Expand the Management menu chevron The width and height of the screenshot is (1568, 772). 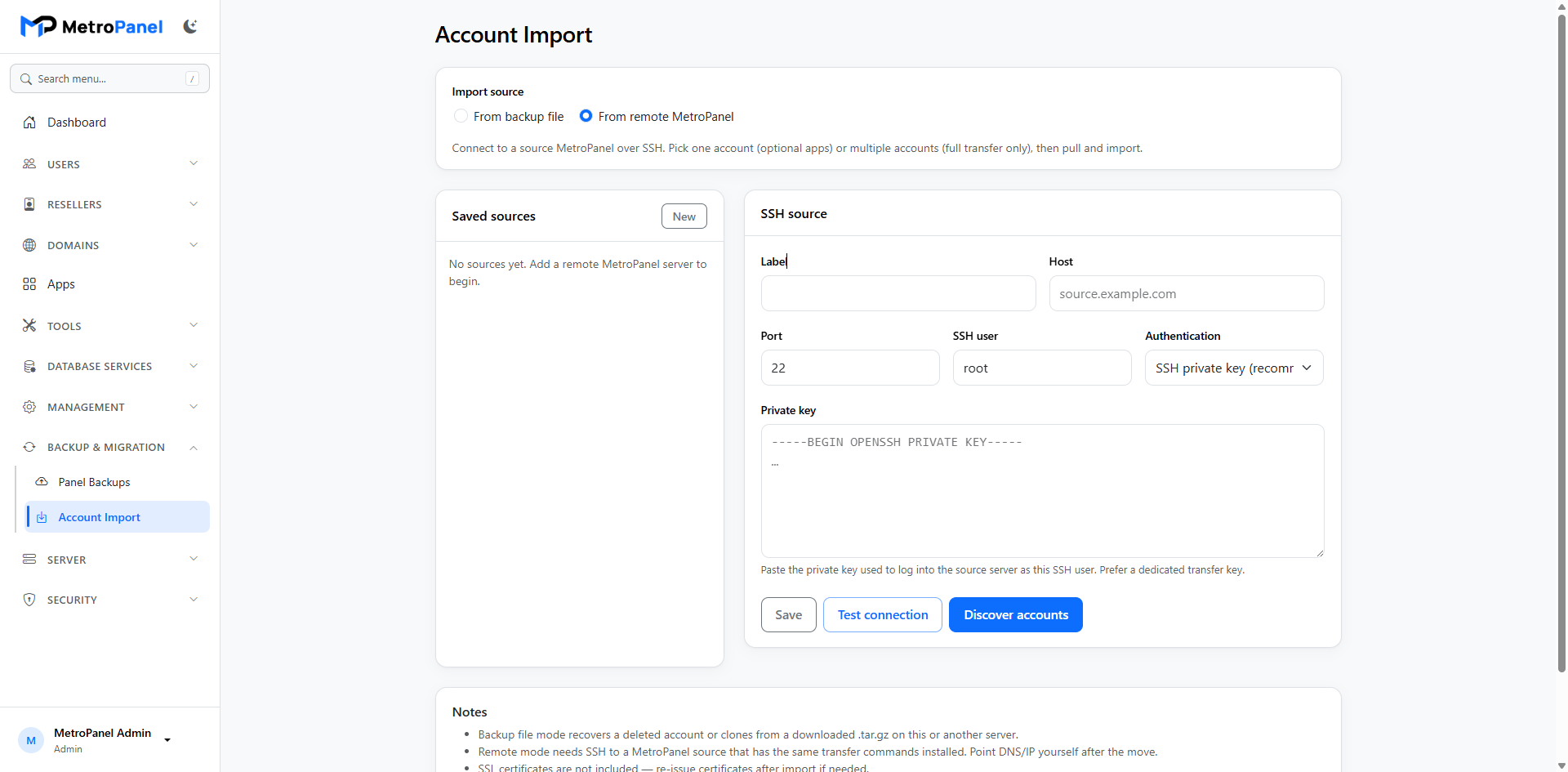(194, 407)
